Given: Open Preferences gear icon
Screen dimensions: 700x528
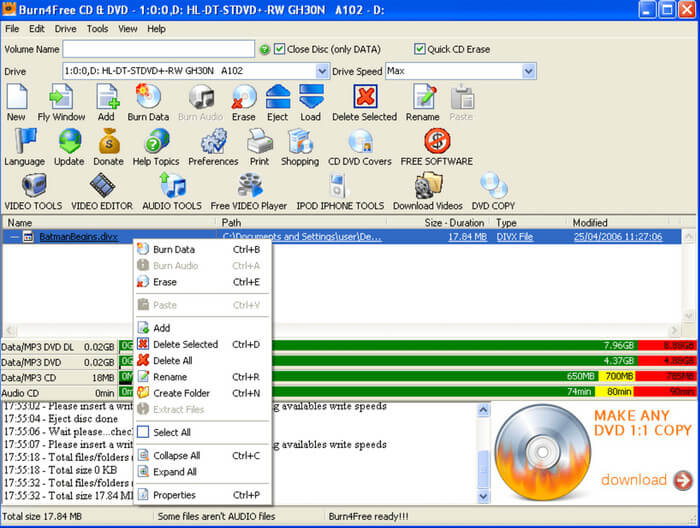Looking at the screenshot, I should click(x=214, y=141).
